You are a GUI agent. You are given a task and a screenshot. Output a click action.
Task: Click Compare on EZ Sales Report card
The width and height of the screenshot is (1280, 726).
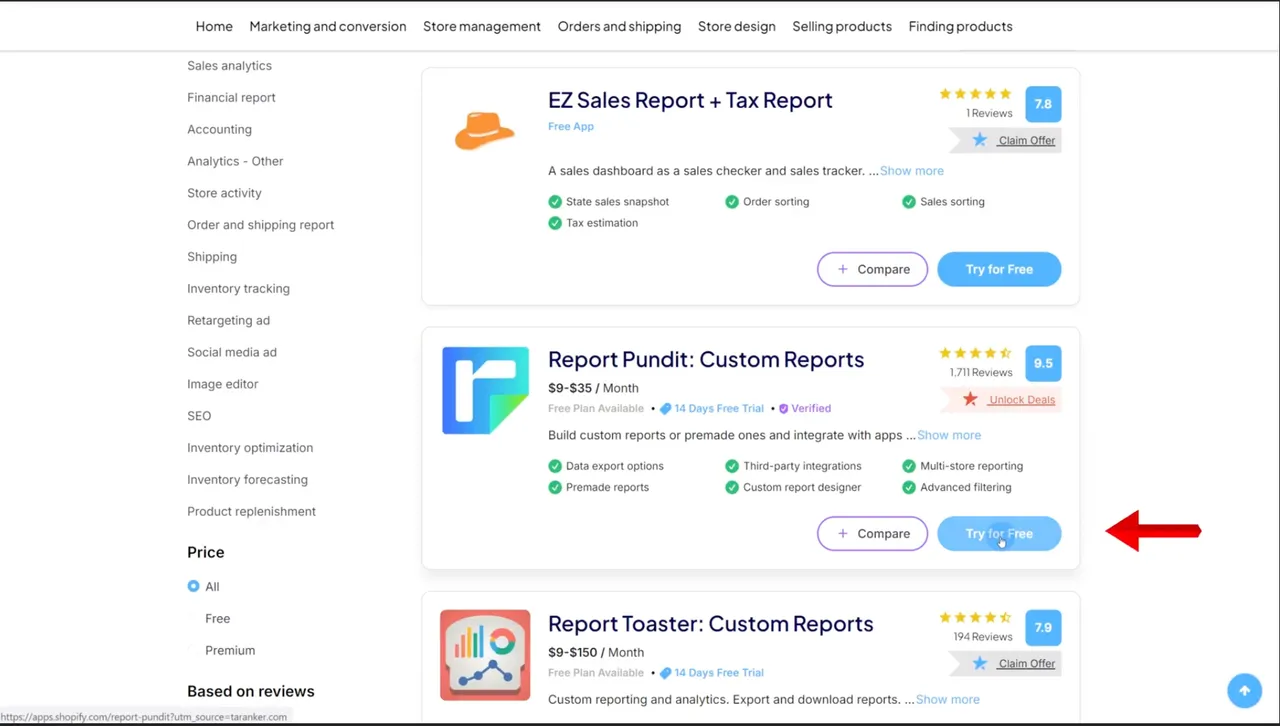[872, 269]
